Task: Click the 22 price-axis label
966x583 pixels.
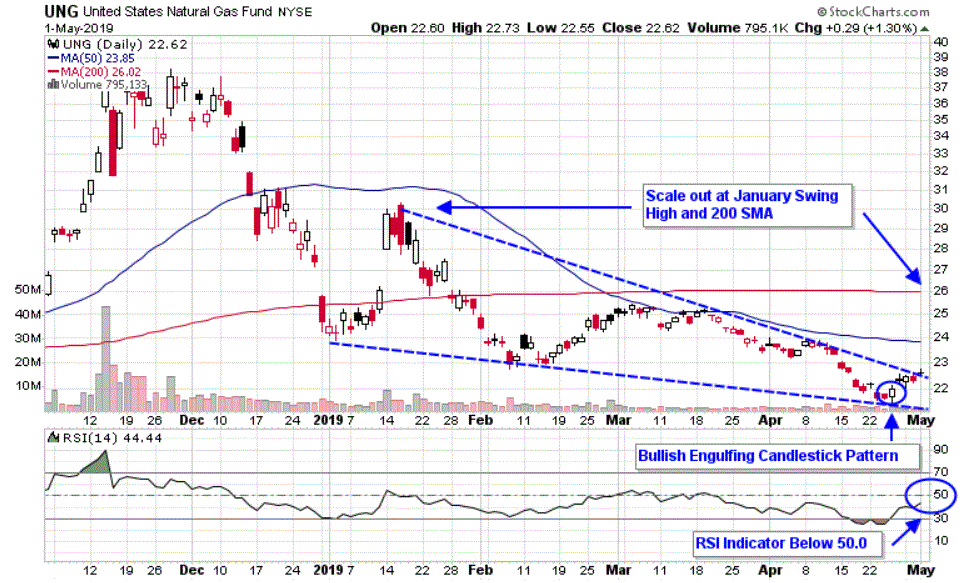Action: pos(941,388)
